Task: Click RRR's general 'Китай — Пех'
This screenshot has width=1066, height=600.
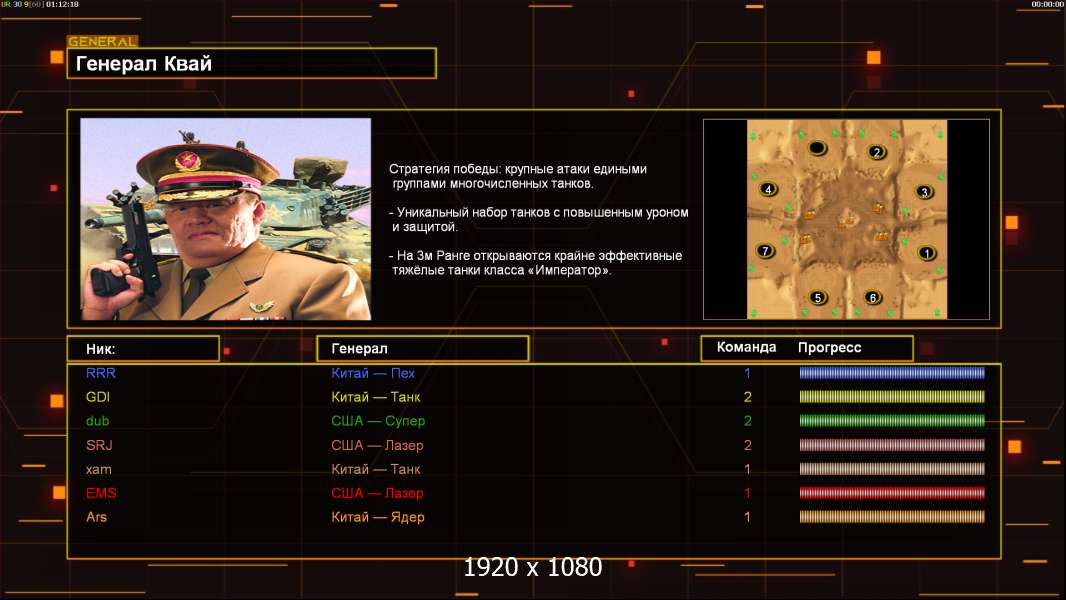Action: click(x=373, y=373)
